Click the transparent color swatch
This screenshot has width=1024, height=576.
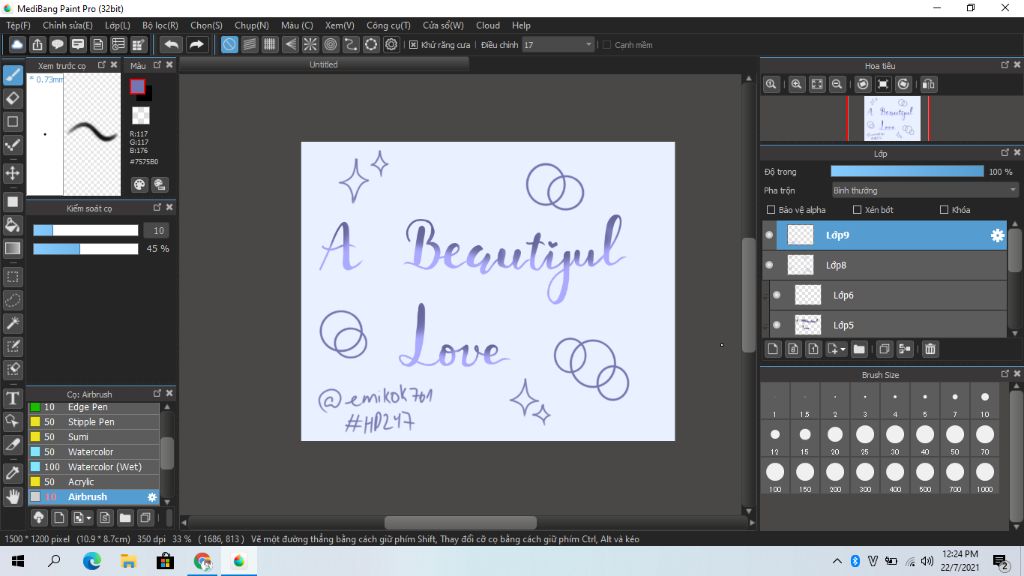coord(141,116)
